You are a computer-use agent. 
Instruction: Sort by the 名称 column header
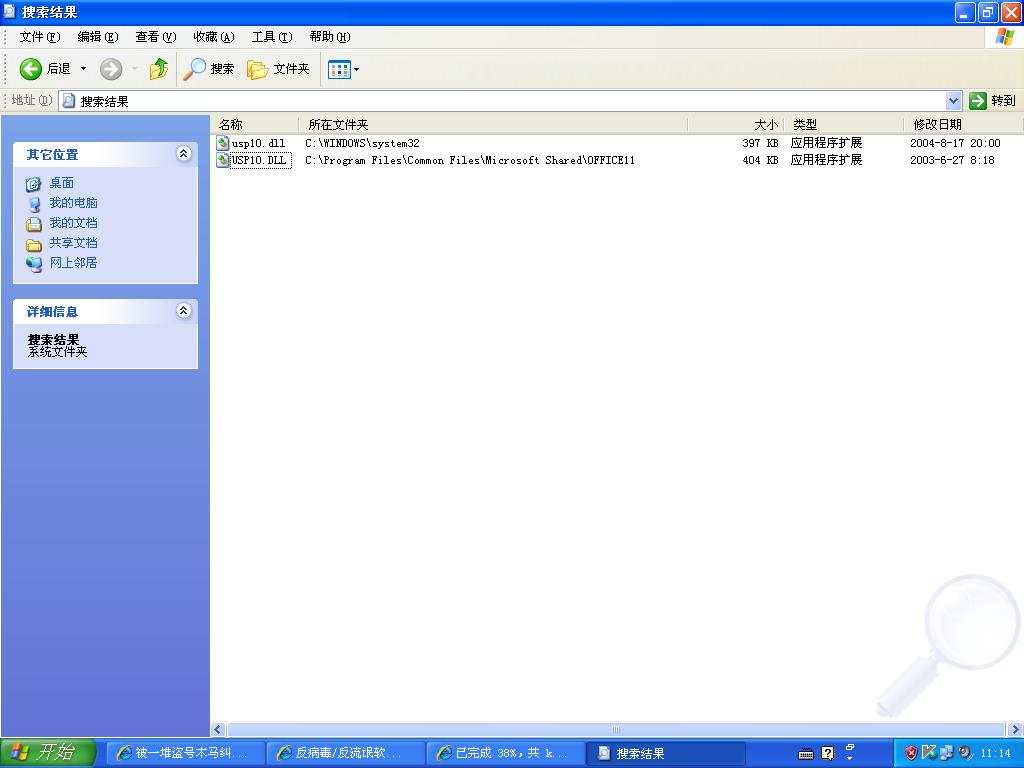[x=255, y=124]
